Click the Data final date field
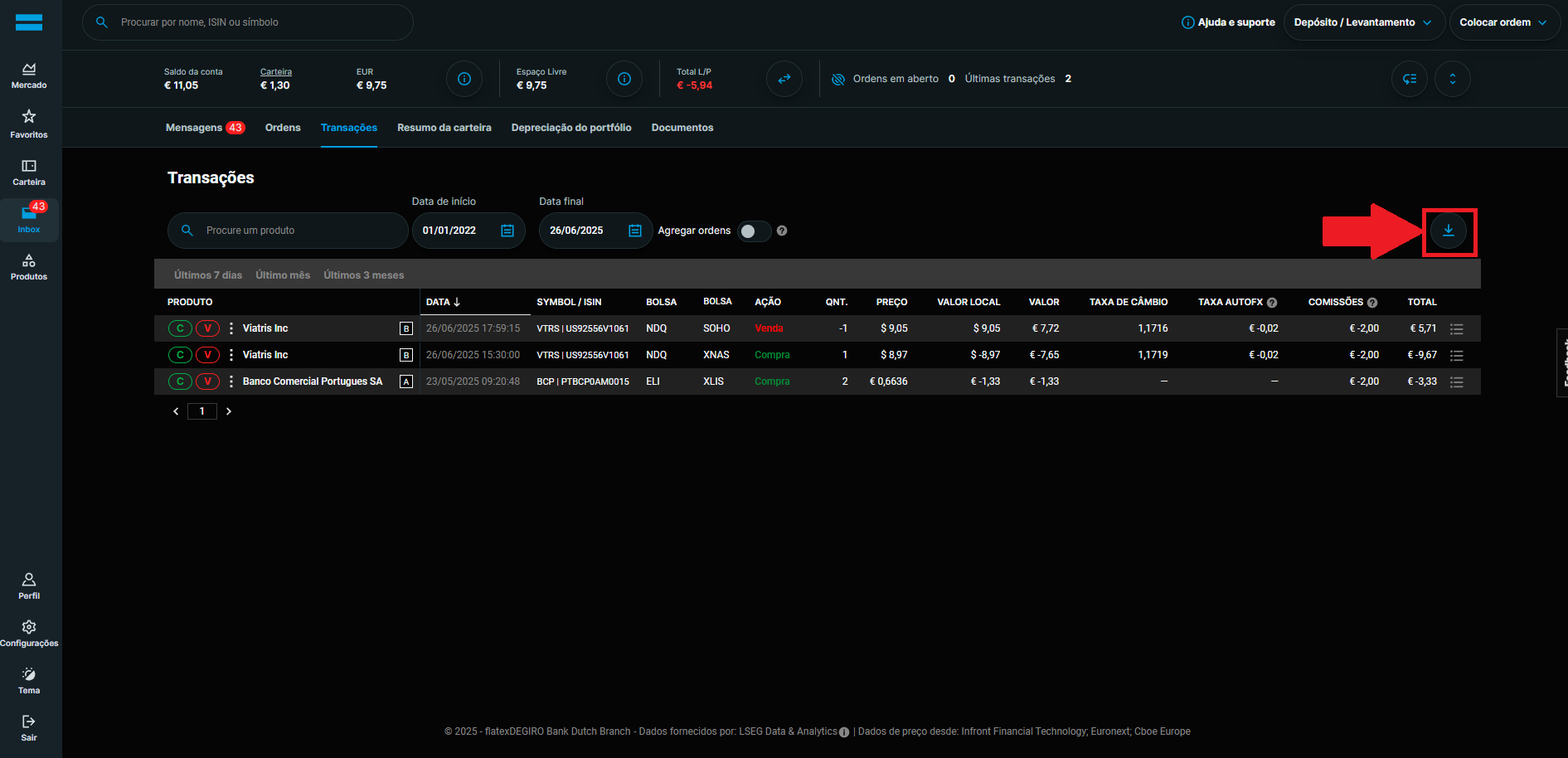The height and width of the screenshot is (758, 1568). tap(595, 231)
